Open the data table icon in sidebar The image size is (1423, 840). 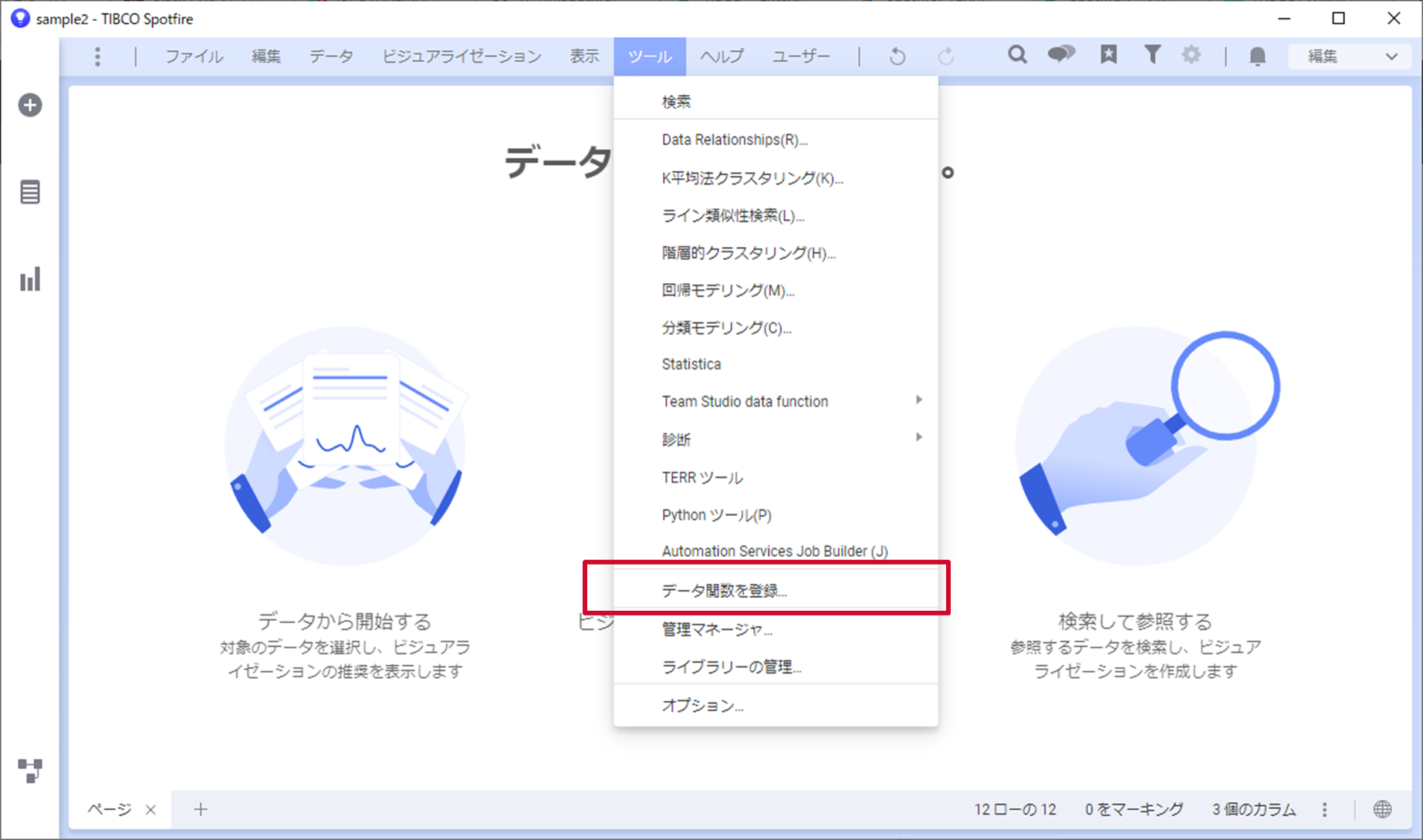(30, 192)
